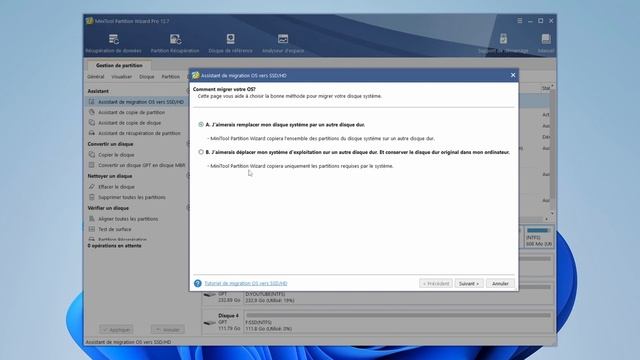Click the Précédent button in the wizard
The width and height of the screenshot is (640, 360).
[x=436, y=283]
